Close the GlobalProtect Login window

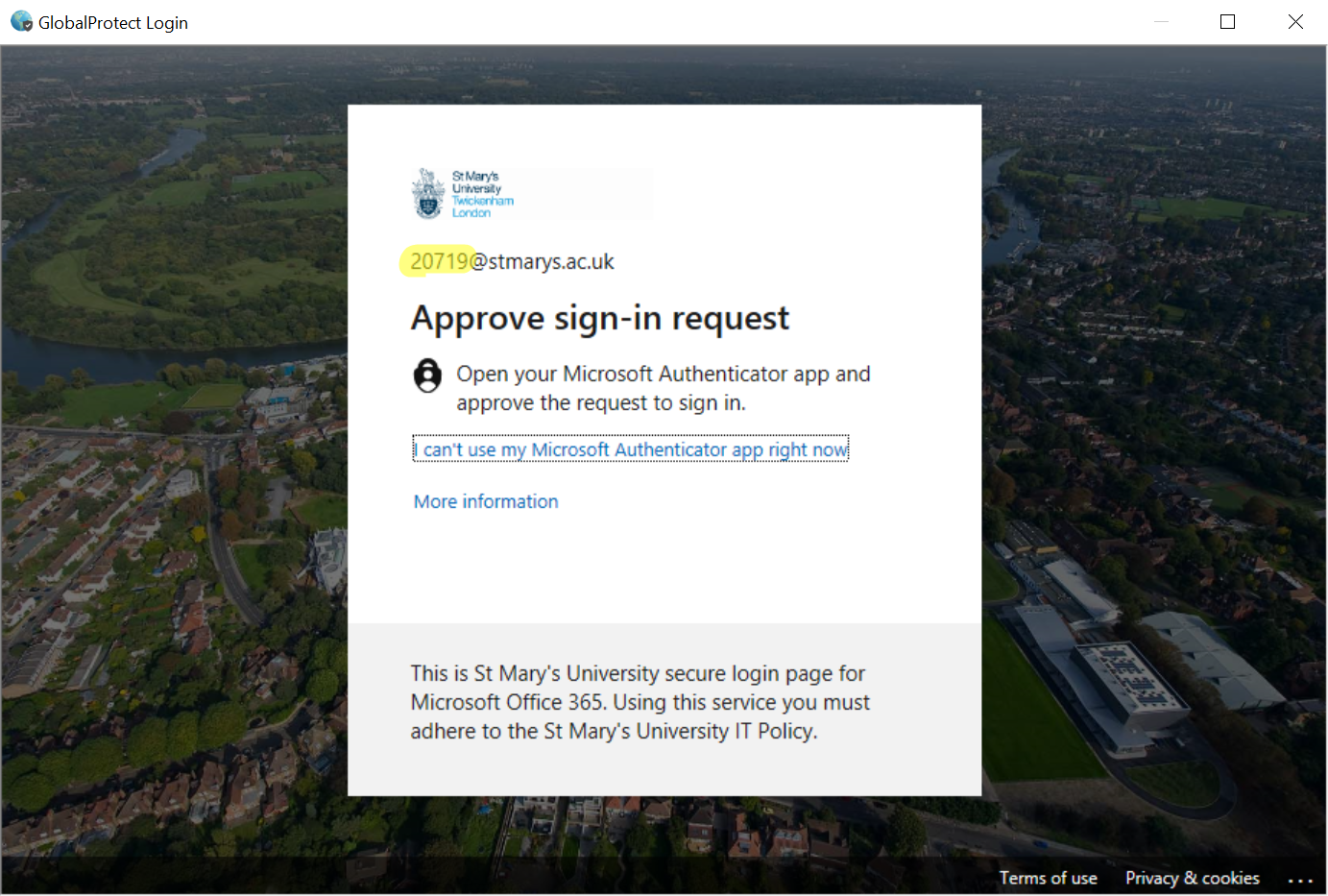pos(1295,21)
